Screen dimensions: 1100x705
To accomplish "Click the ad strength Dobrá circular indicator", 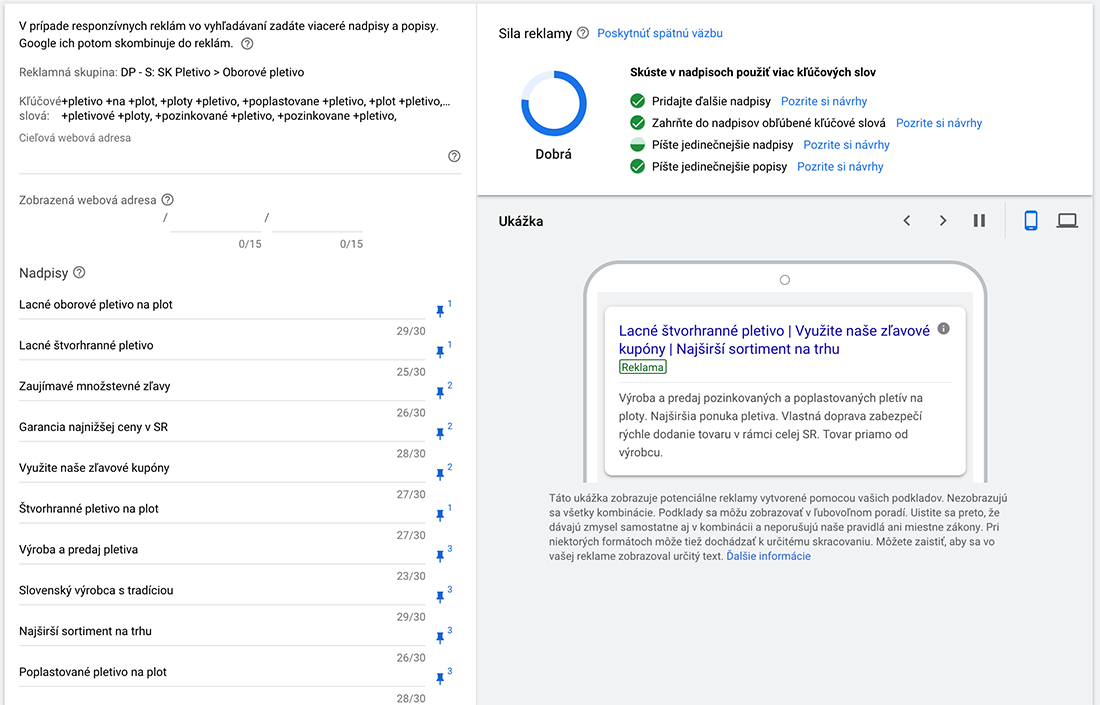I will [x=554, y=103].
